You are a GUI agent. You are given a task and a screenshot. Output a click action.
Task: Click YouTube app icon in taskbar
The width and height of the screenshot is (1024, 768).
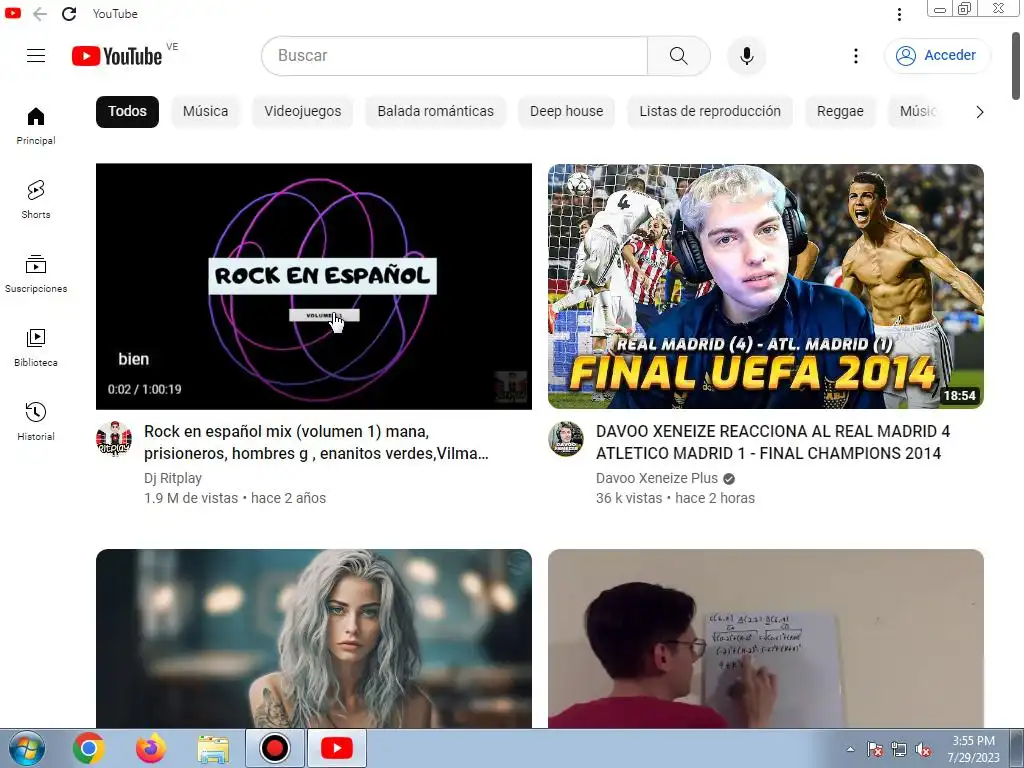337,748
